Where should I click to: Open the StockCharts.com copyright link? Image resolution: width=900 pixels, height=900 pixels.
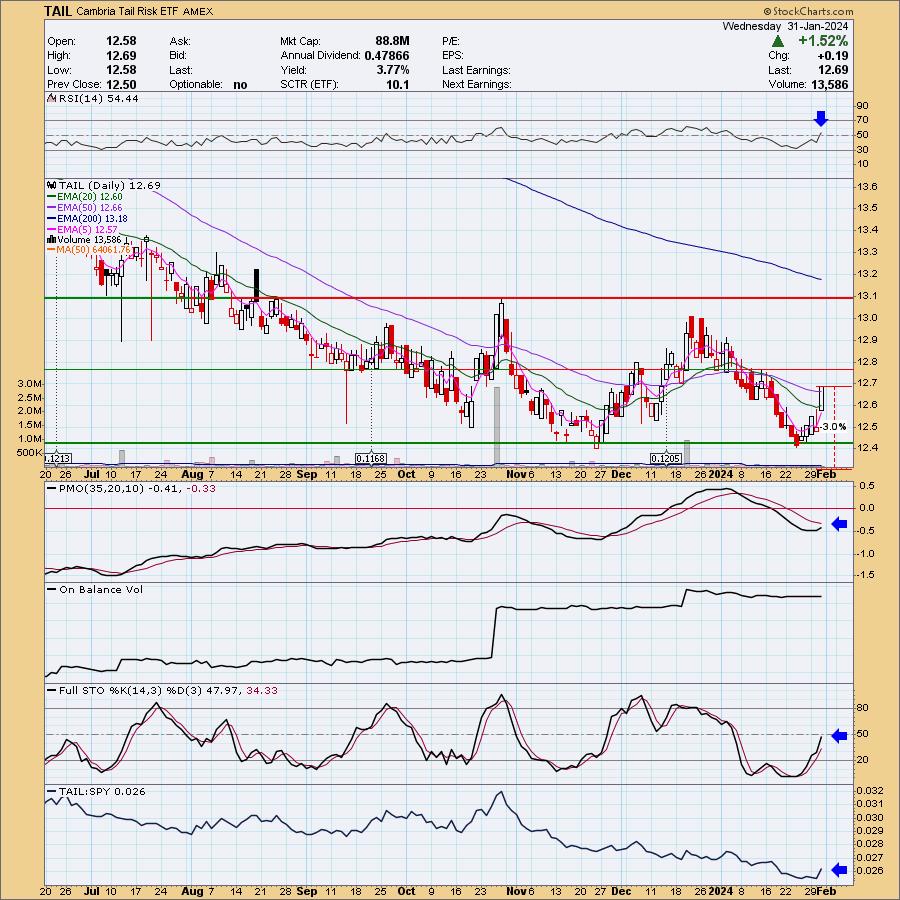pos(808,11)
